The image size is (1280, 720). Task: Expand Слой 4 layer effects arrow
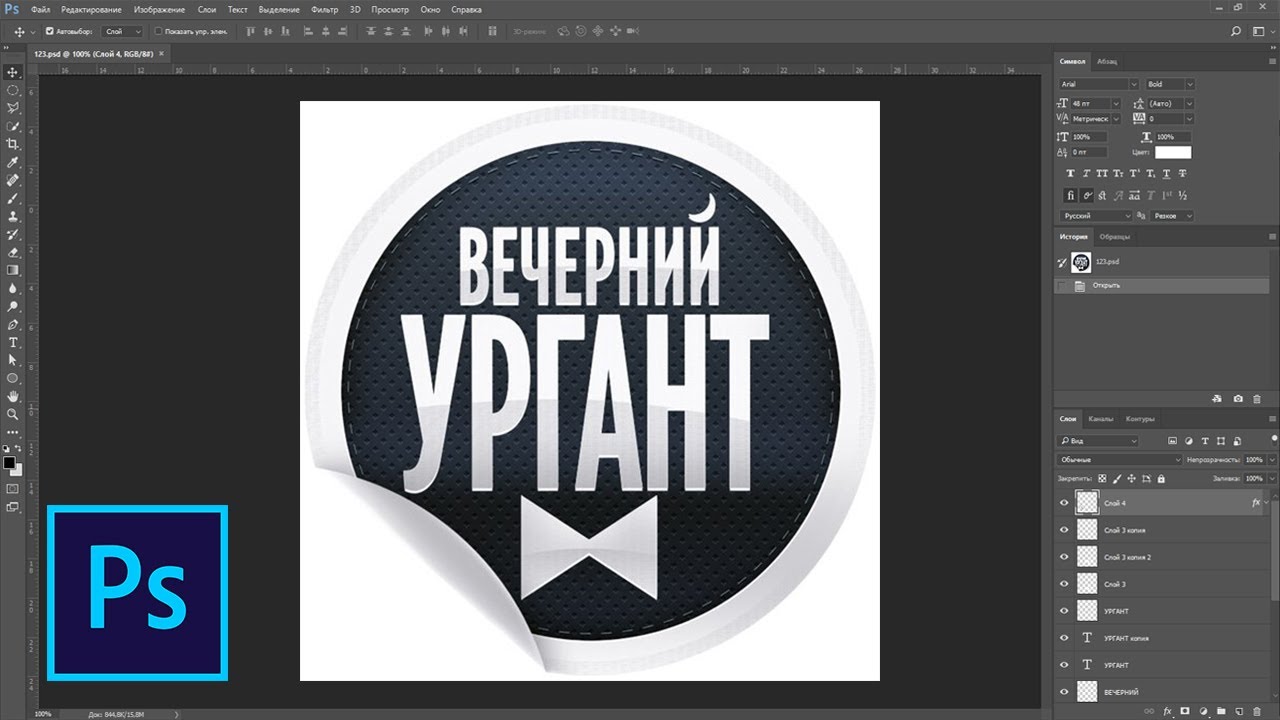(x=1267, y=503)
